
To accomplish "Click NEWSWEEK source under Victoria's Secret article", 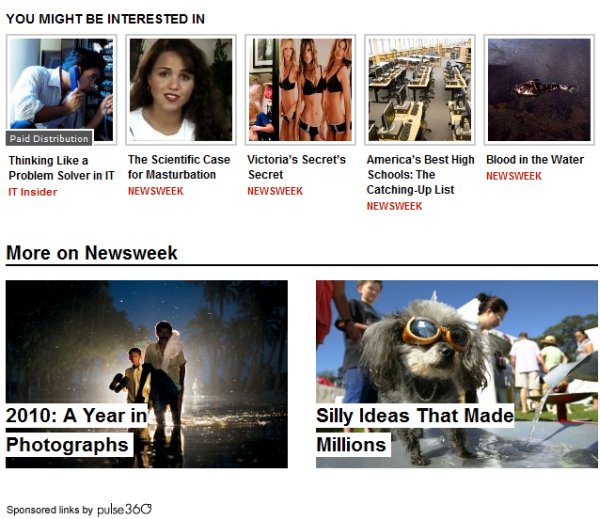I will coord(275,191).
